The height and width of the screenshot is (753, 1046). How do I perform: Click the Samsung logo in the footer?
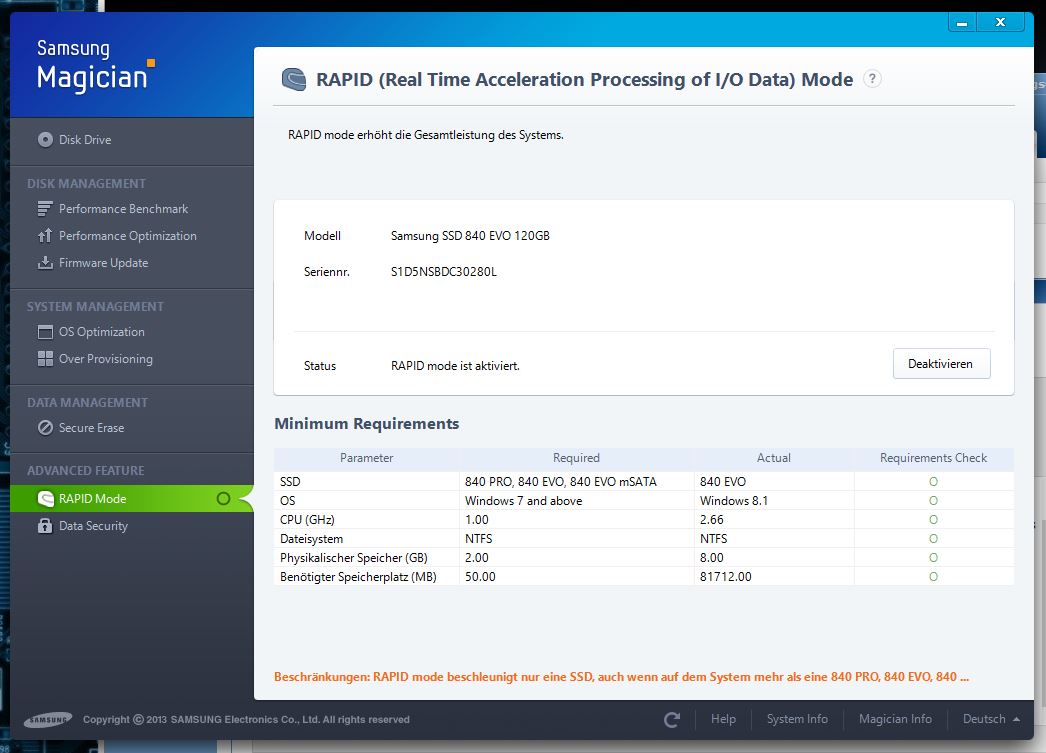pos(48,720)
